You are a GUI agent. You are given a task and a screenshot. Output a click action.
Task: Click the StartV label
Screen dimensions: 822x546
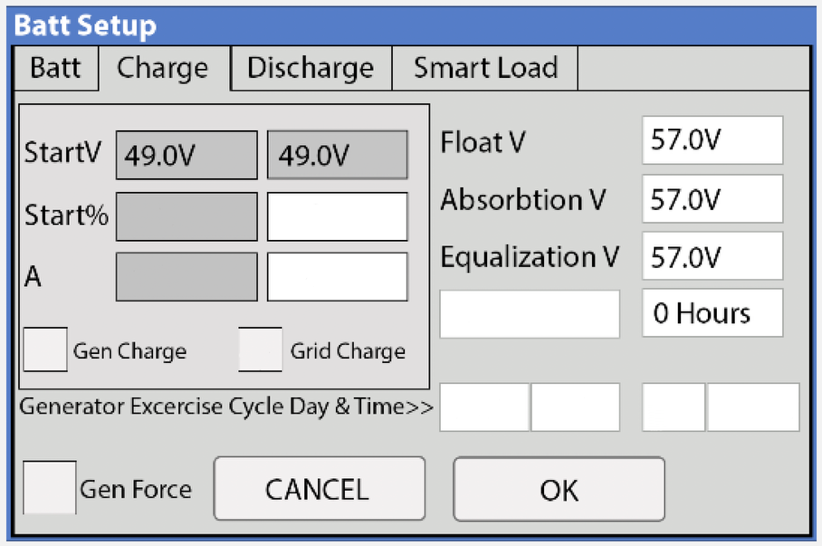coord(63,152)
